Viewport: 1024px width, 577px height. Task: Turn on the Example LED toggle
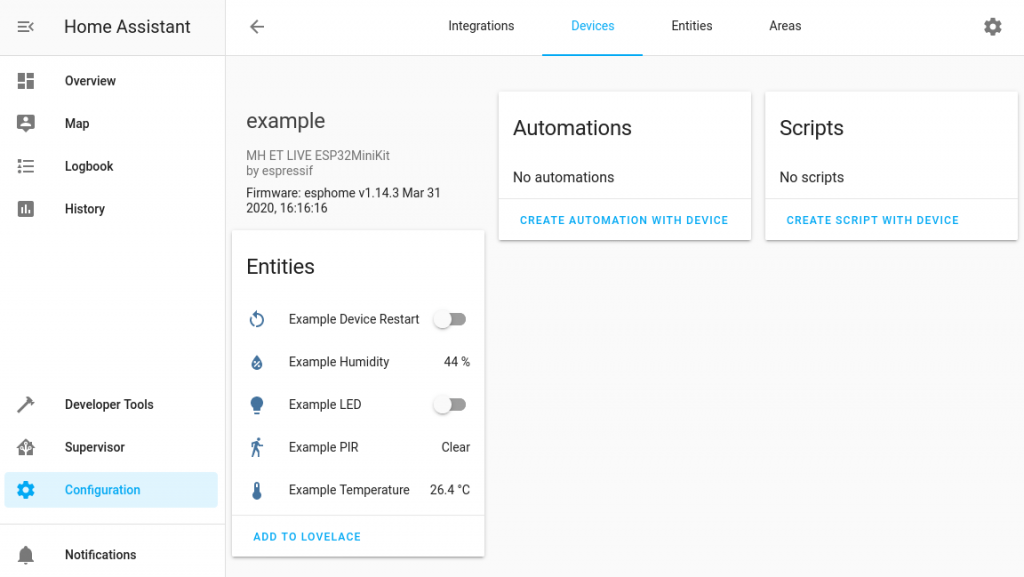pos(449,404)
